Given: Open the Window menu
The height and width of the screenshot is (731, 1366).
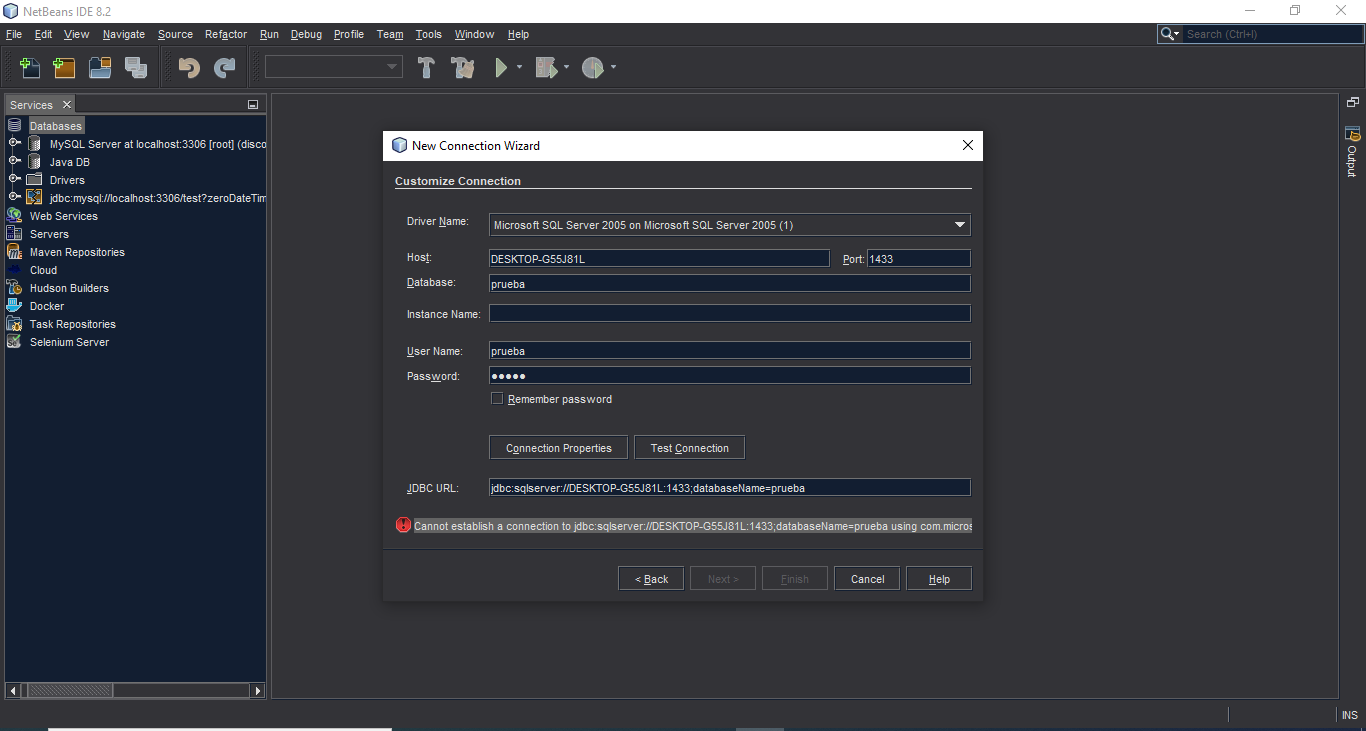Looking at the screenshot, I should 474,34.
